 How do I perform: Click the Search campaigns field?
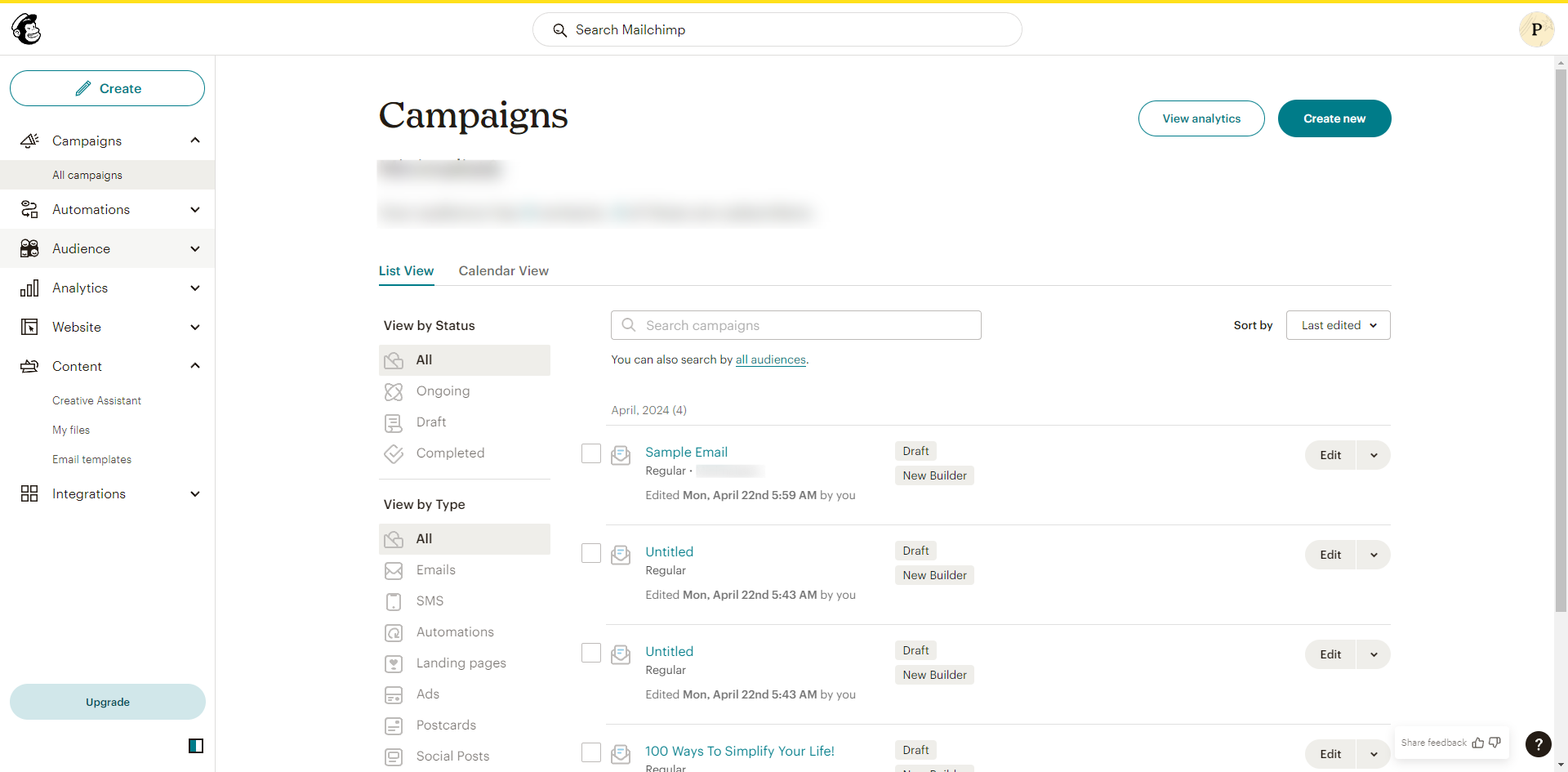(x=796, y=325)
